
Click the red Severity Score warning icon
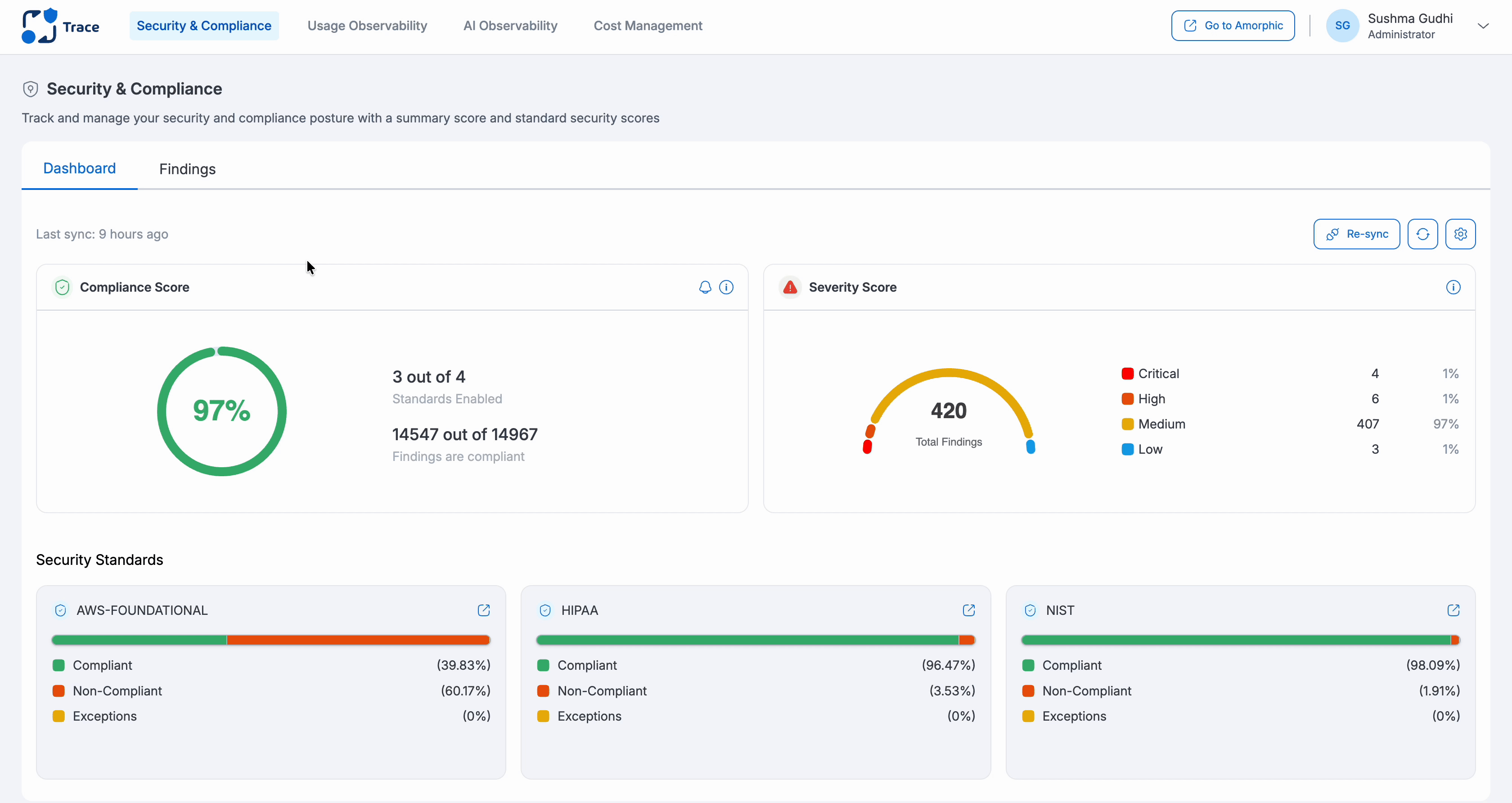790,287
